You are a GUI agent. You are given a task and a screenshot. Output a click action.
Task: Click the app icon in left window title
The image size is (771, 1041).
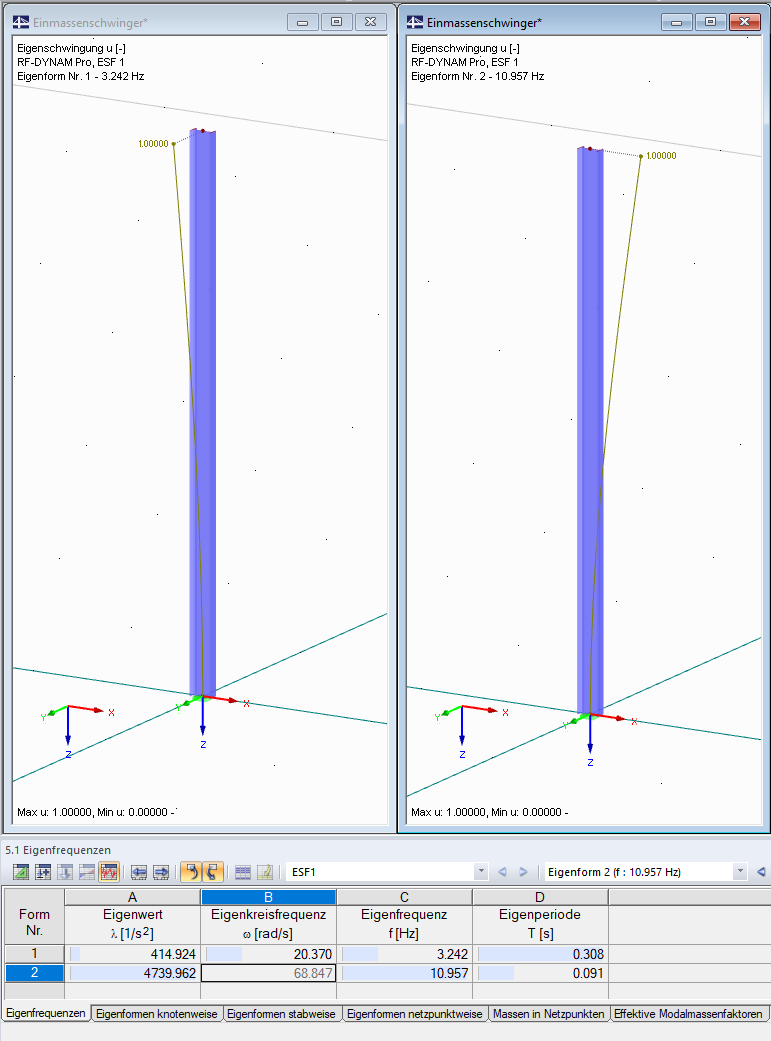coord(21,23)
